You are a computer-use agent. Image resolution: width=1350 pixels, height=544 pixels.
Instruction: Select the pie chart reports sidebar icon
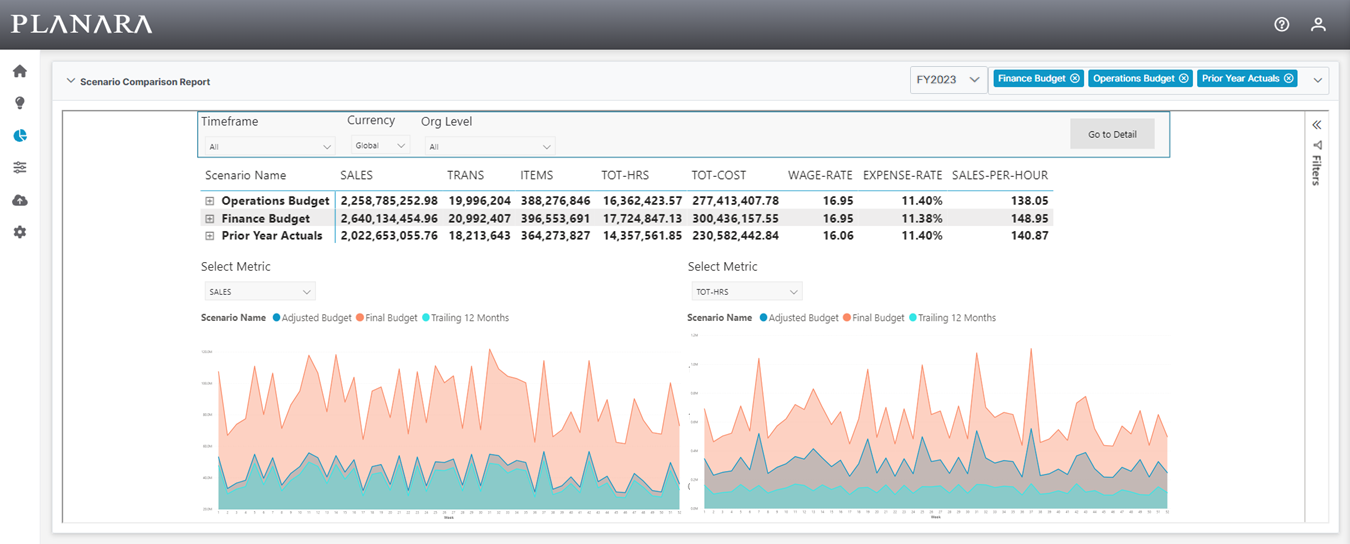pos(19,135)
